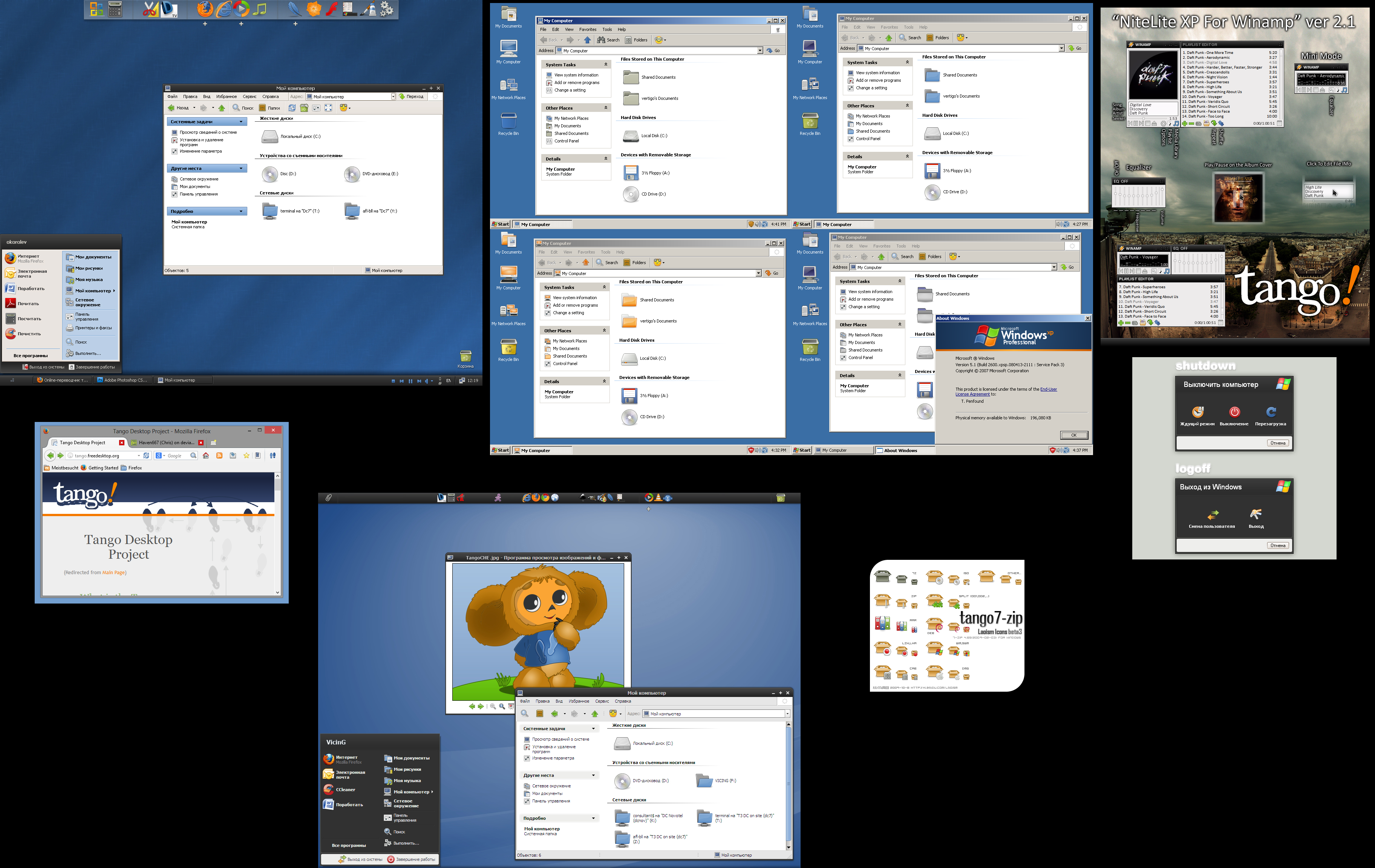Click the red Flash icon in the top dock
Image resolution: width=1375 pixels, height=868 pixels.
(331, 9)
